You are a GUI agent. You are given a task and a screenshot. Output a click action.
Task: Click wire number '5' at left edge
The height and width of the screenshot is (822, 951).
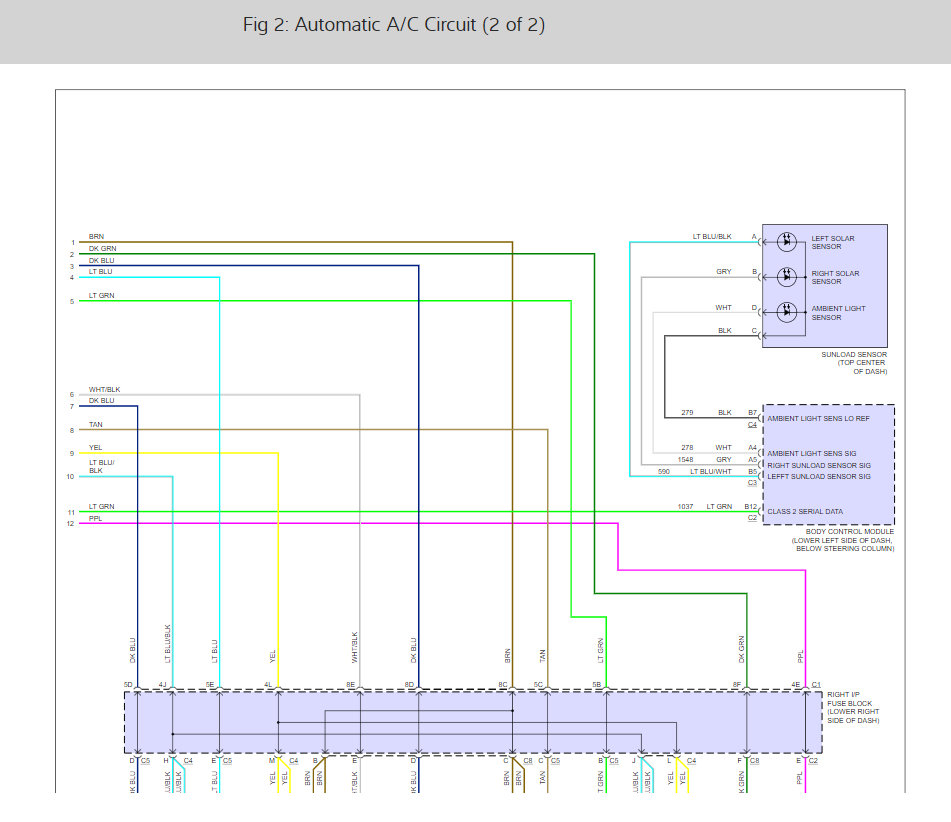pyautogui.click(x=72, y=302)
